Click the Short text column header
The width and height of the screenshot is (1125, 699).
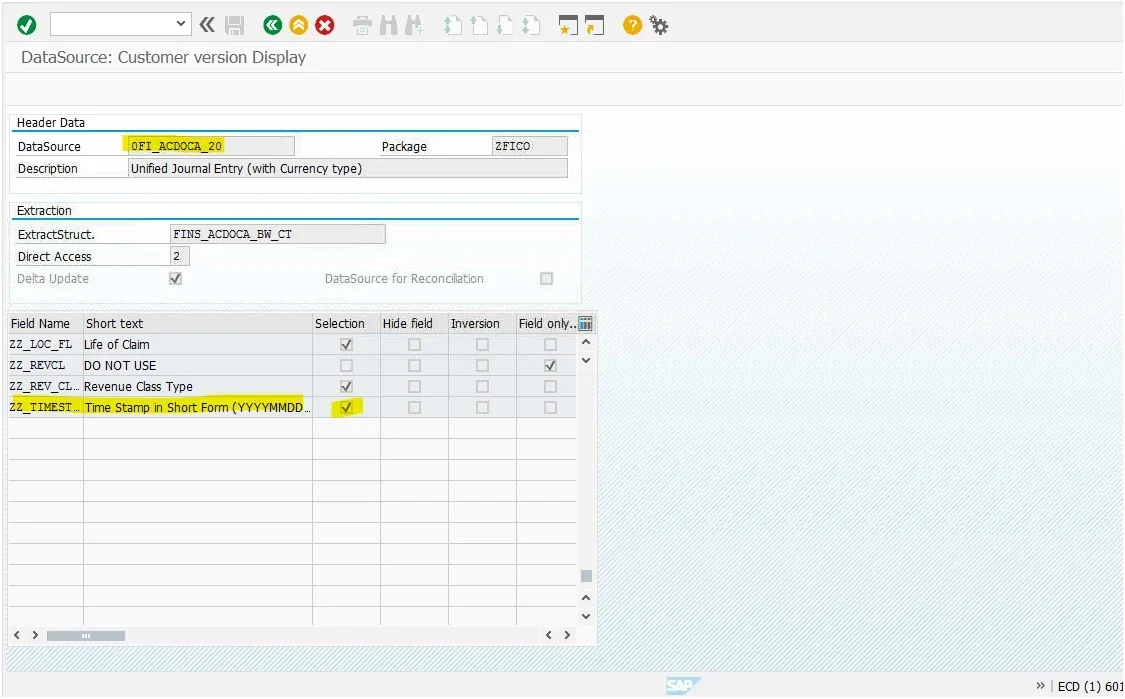(x=198, y=324)
